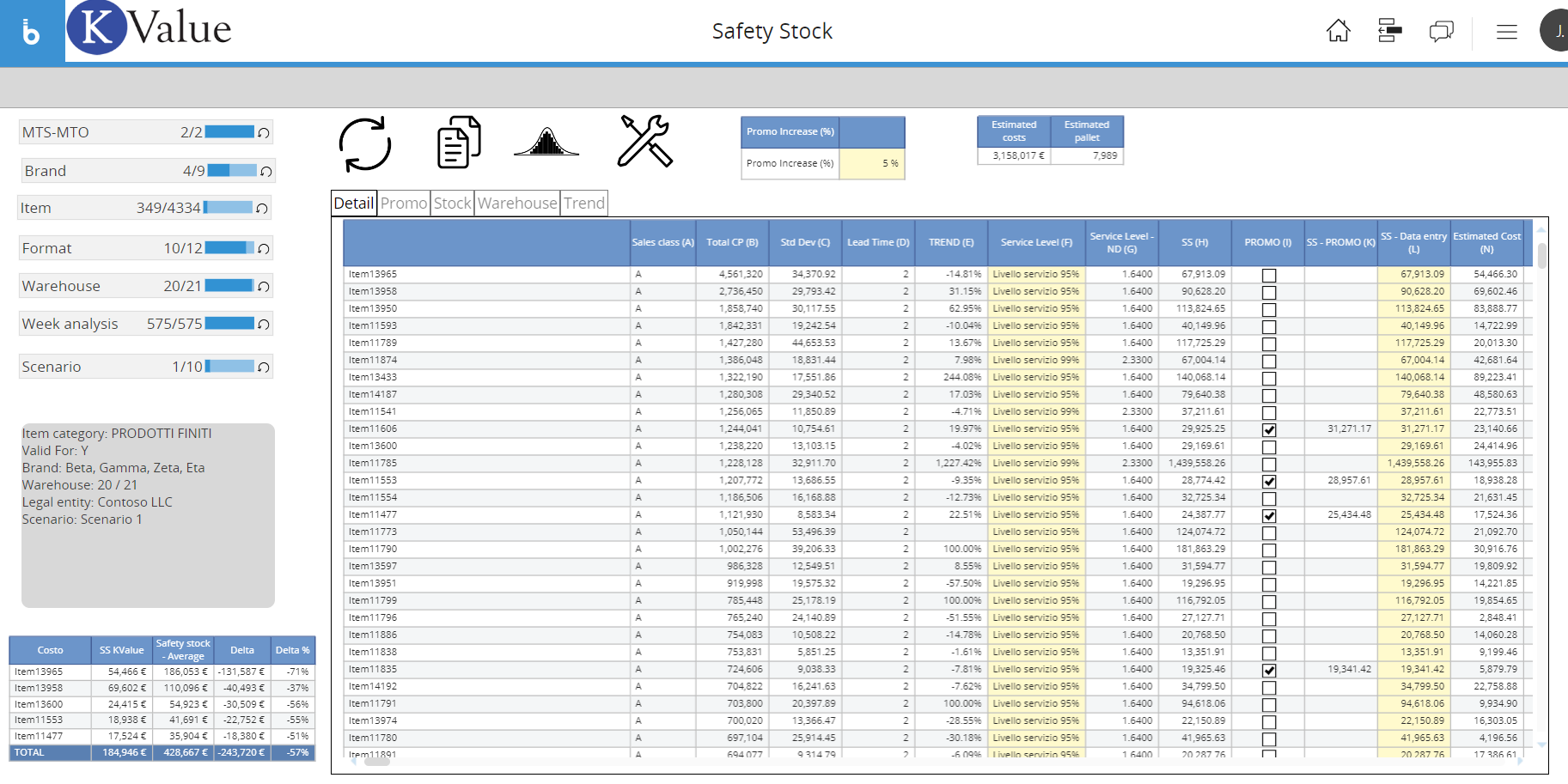The height and width of the screenshot is (784, 1568).
Task: Click the Total CP (B) column header
Action: coord(732,243)
